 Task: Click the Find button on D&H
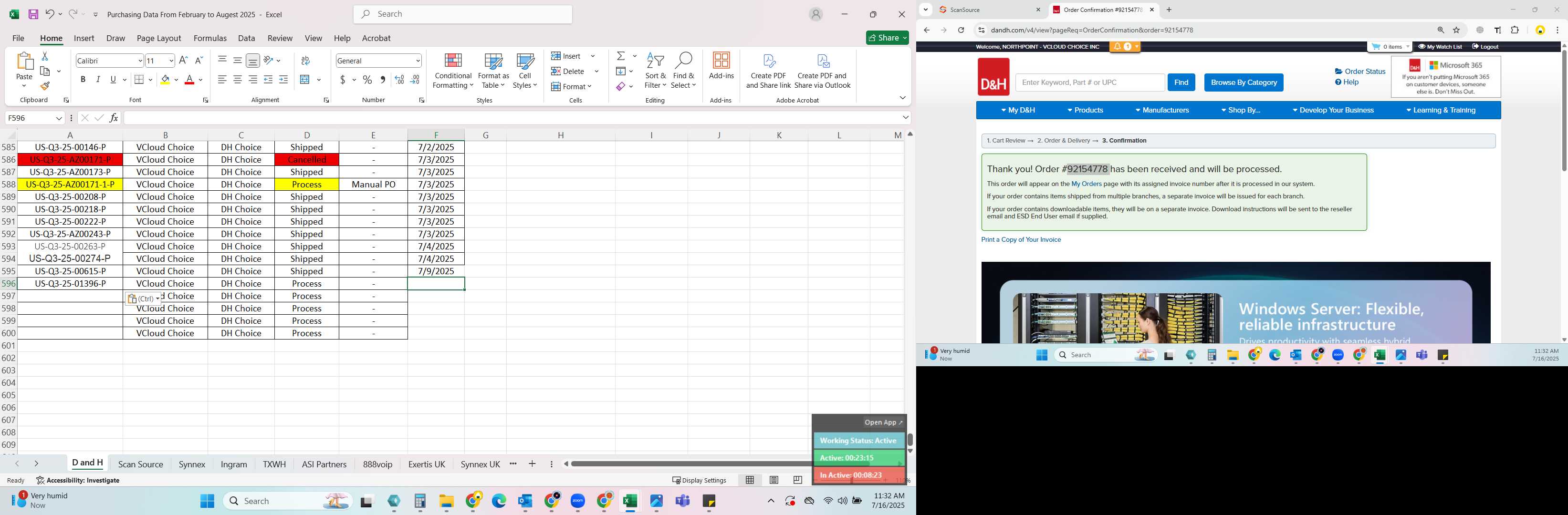click(x=1181, y=82)
